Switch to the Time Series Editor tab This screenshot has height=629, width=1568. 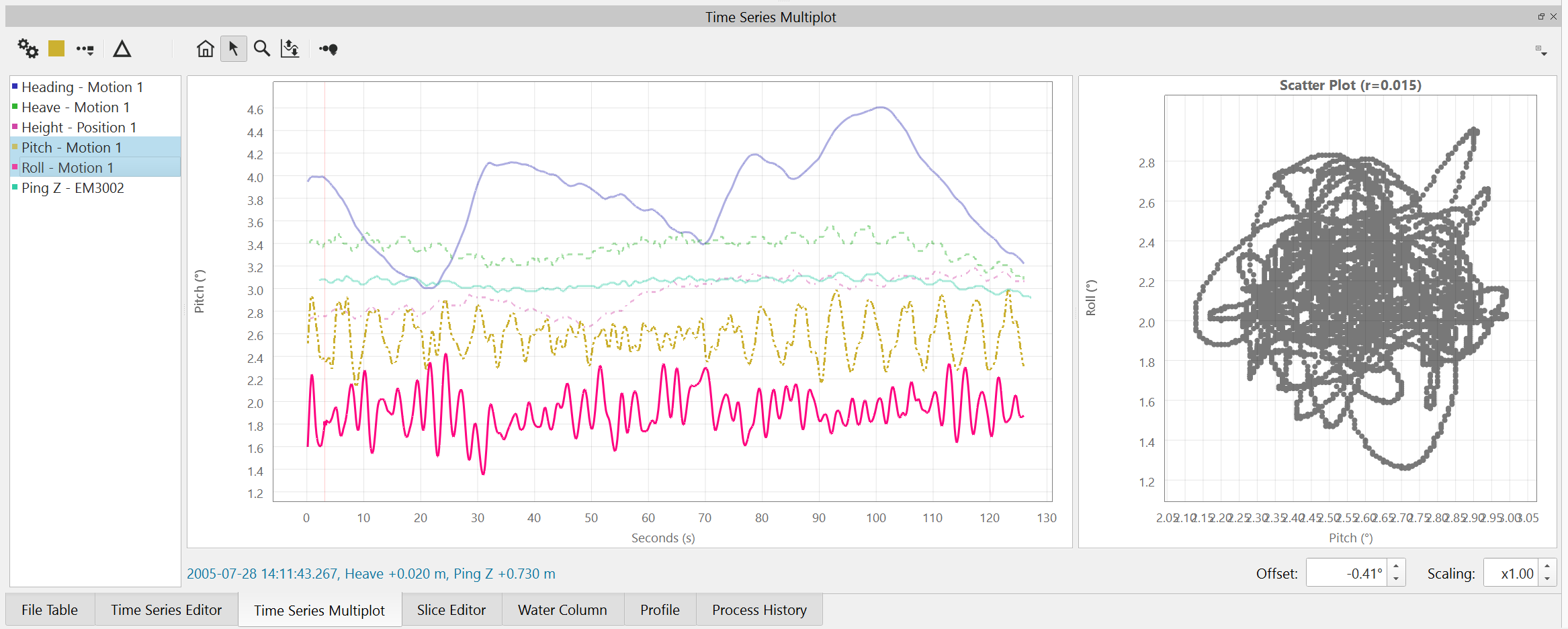click(166, 610)
